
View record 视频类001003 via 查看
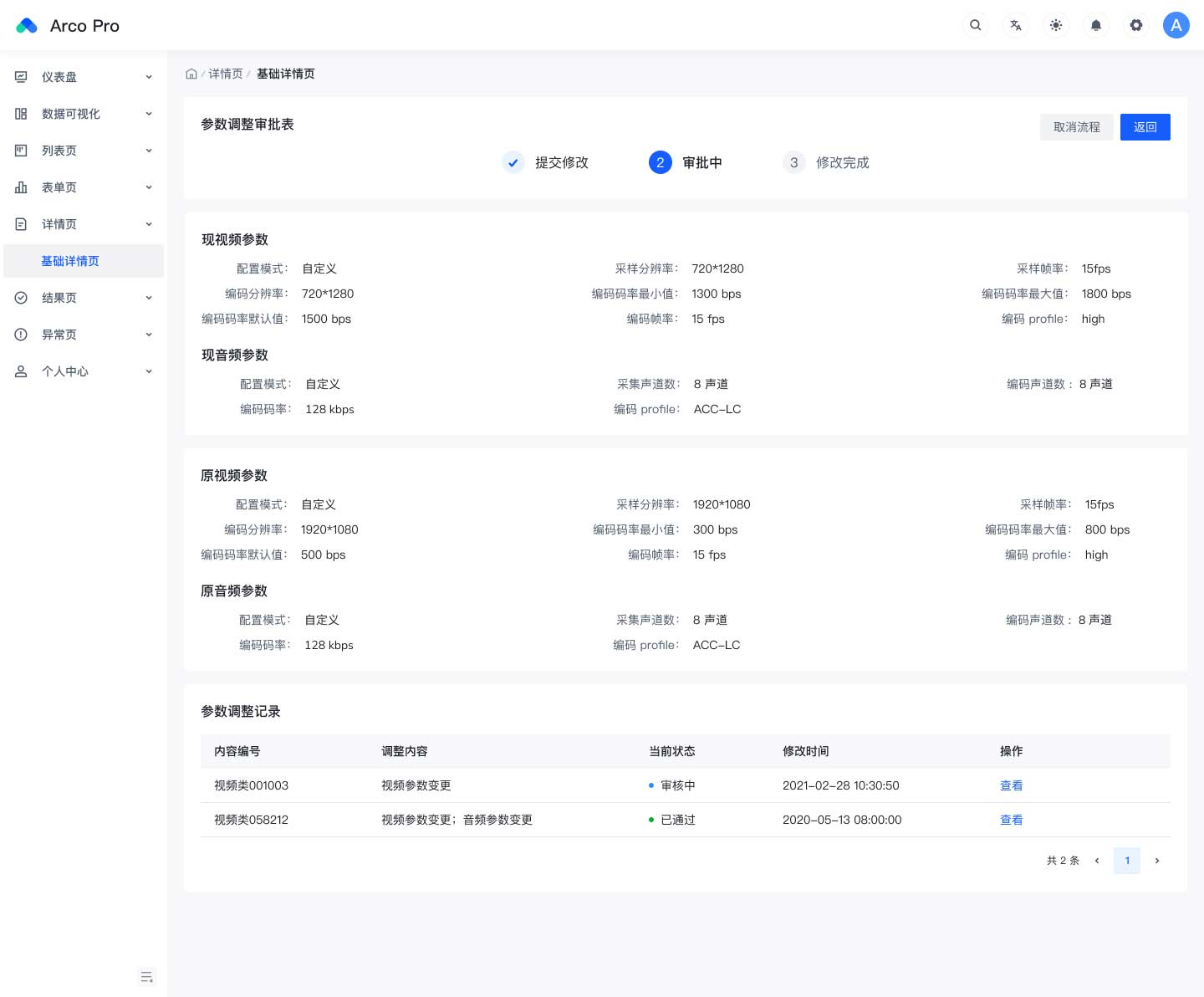click(1011, 785)
